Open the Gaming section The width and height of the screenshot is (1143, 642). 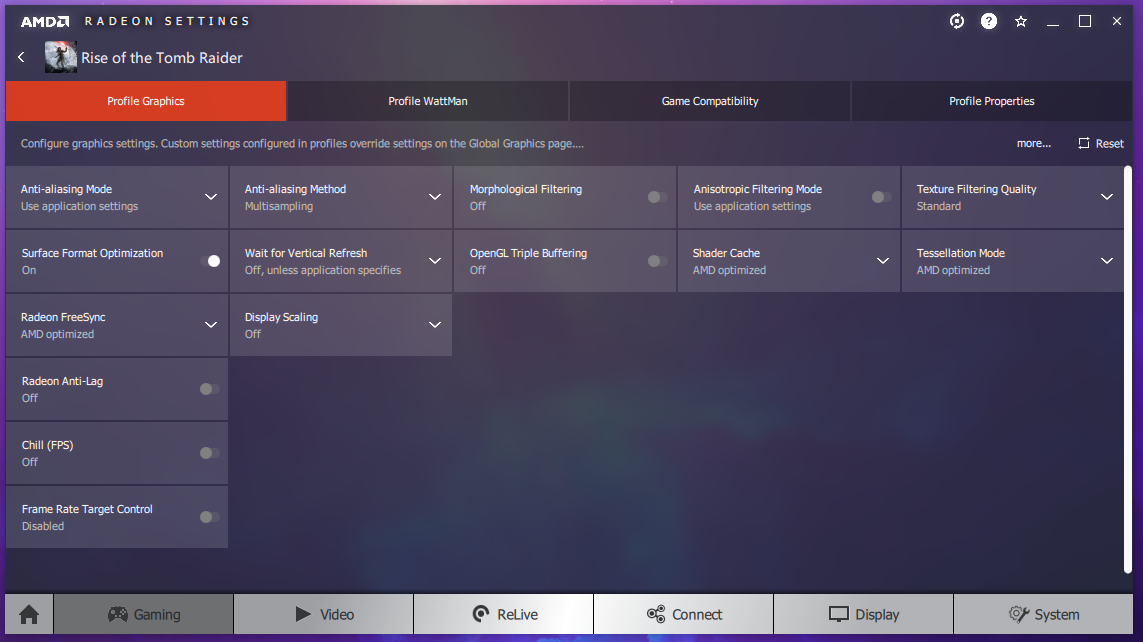coord(144,614)
